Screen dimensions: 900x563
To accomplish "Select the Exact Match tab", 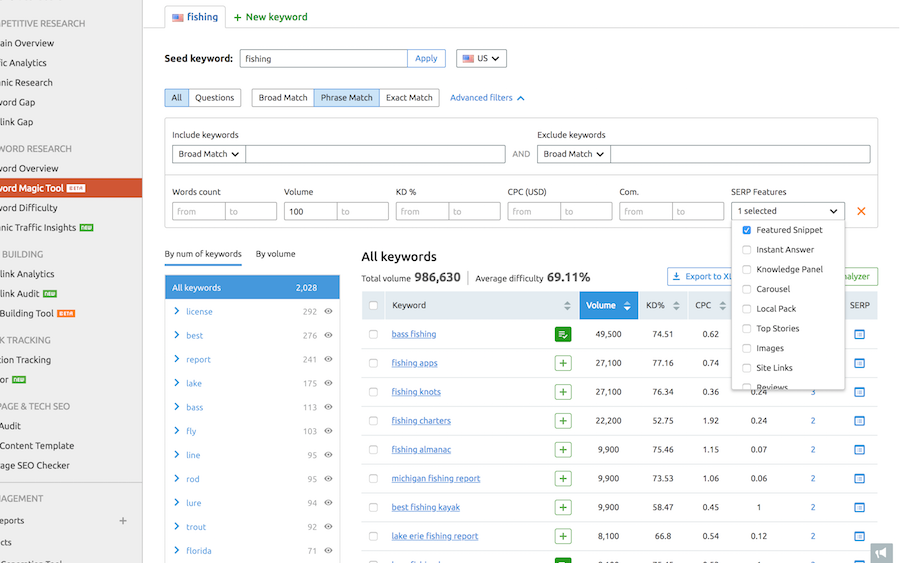I will coord(409,98).
